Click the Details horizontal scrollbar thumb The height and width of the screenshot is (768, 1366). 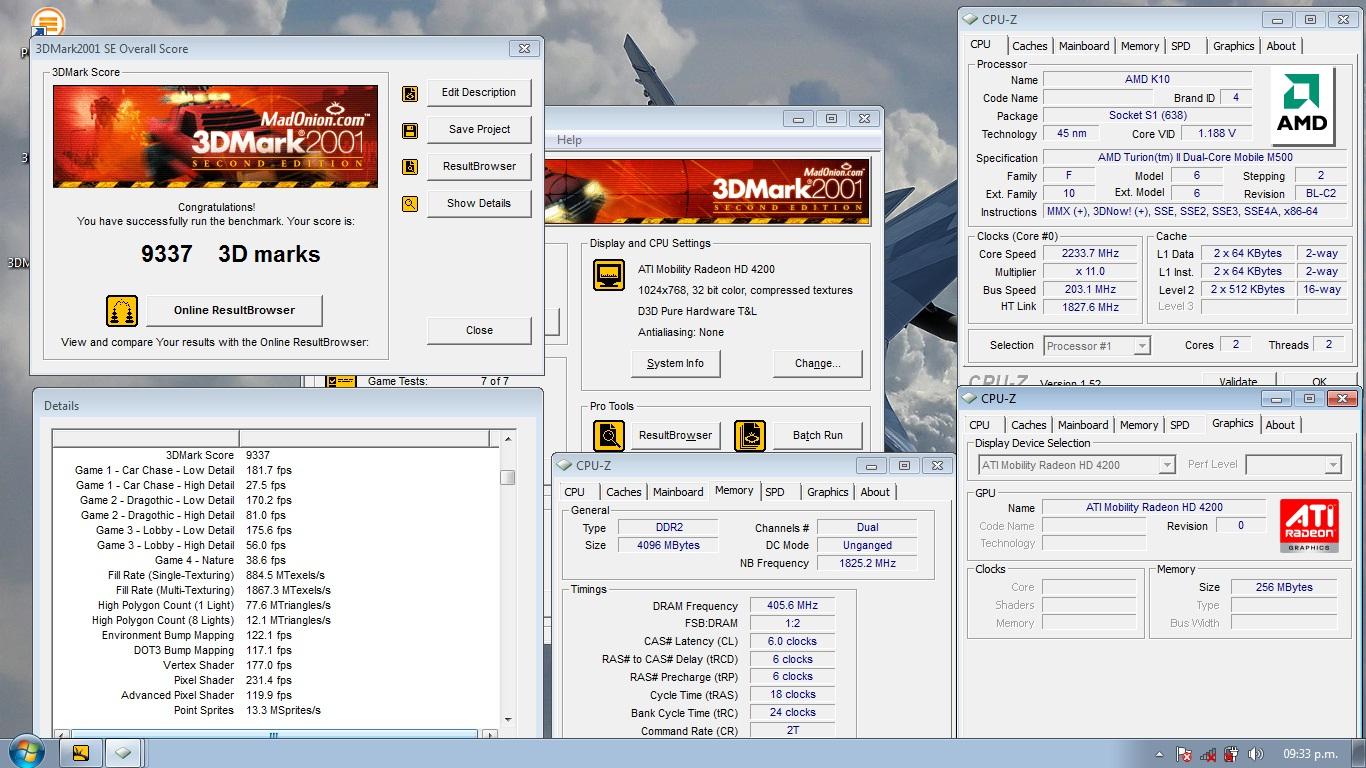[x=273, y=735]
